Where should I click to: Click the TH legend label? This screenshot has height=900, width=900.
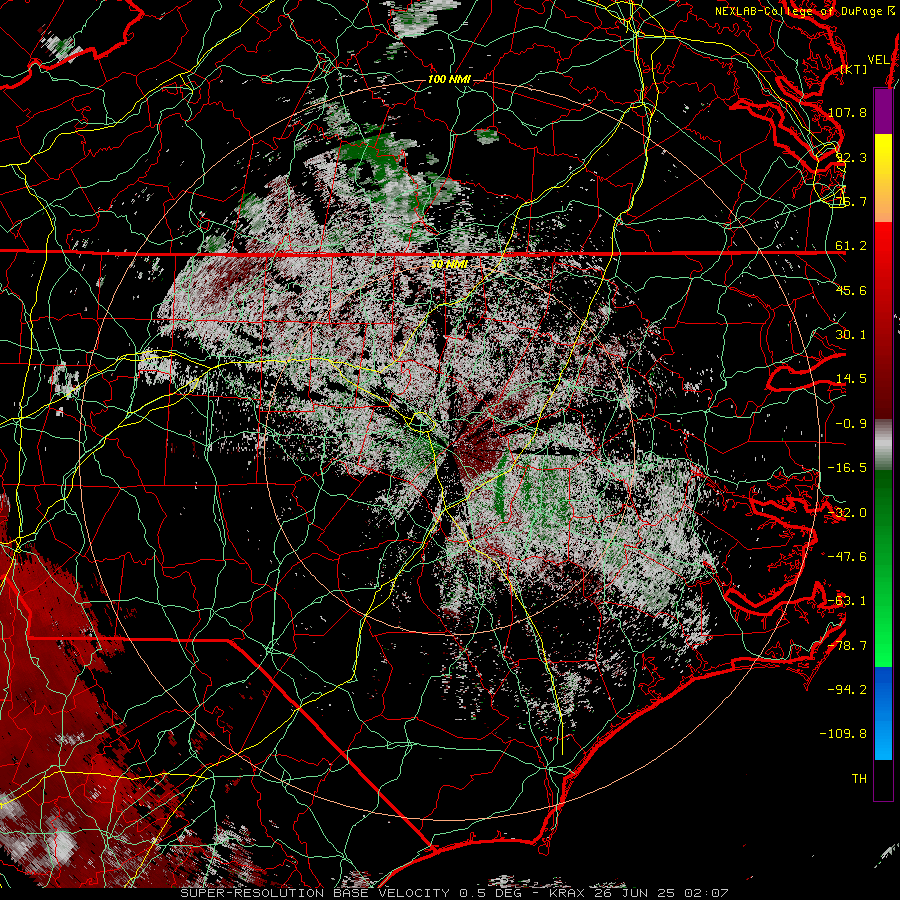coord(859,779)
